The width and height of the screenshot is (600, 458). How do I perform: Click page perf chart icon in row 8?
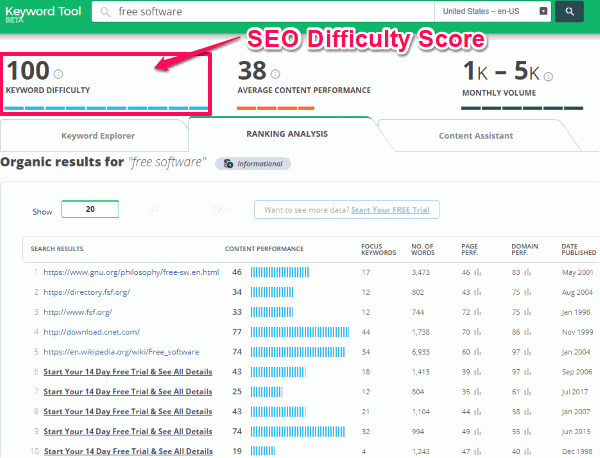478,412
